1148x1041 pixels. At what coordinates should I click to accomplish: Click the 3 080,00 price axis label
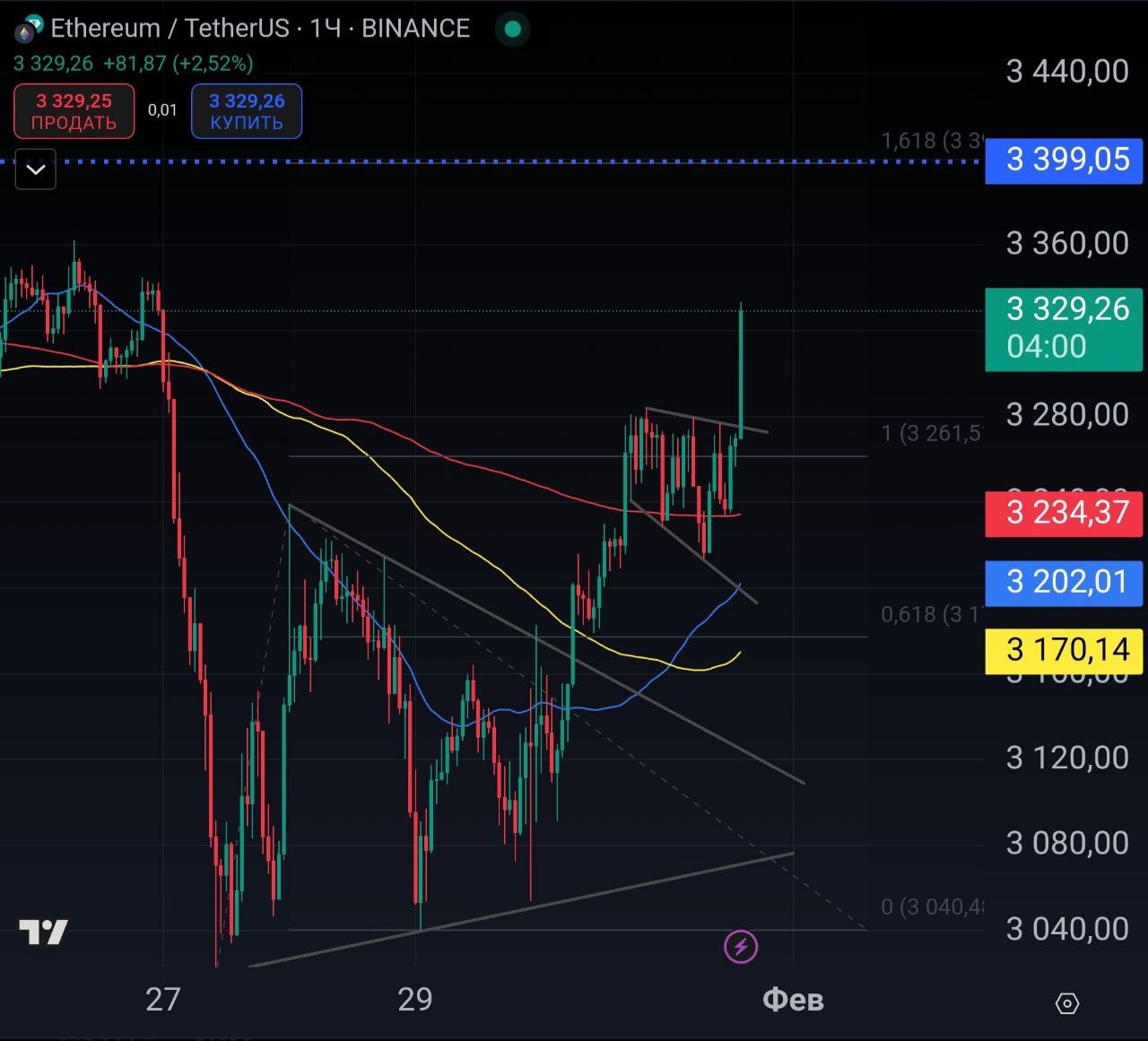(1067, 843)
